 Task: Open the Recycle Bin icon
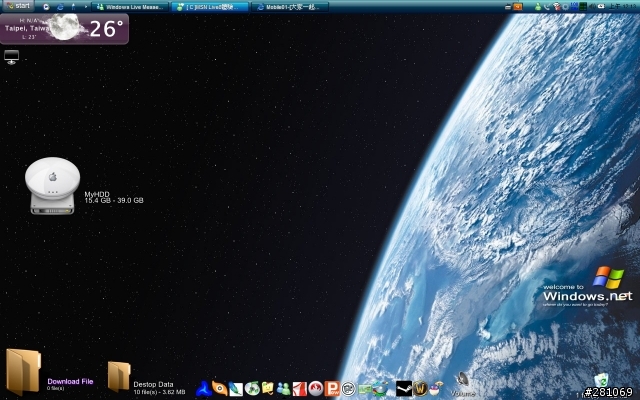[601, 382]
